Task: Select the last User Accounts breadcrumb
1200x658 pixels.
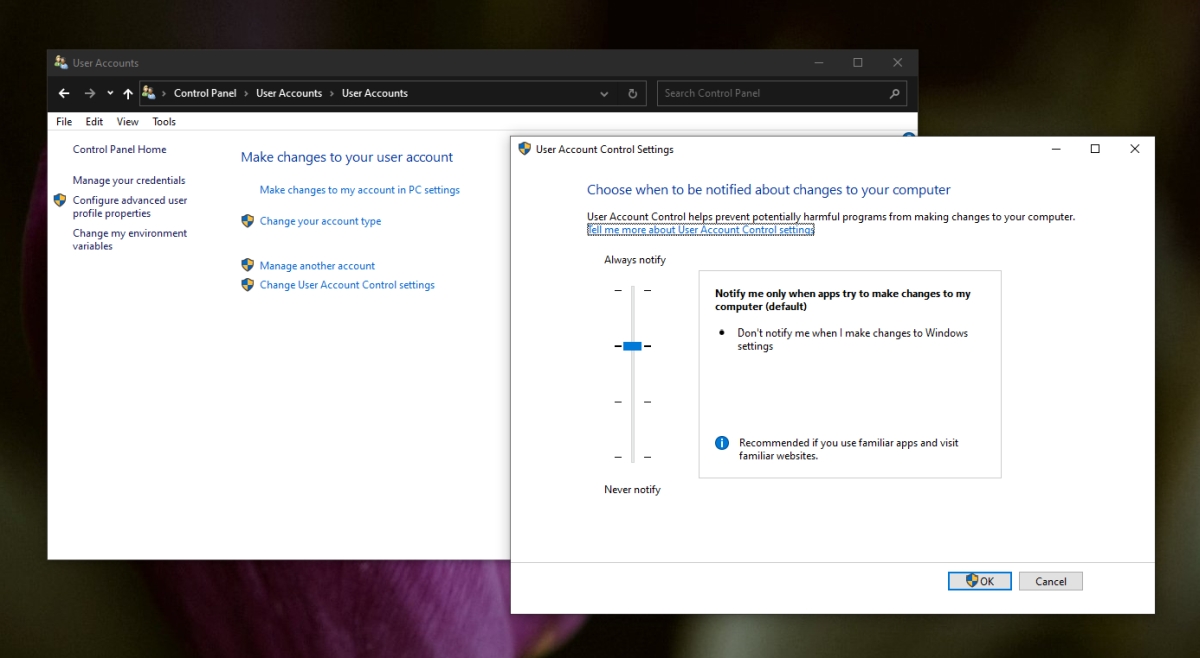Action: tap(375, 93)
